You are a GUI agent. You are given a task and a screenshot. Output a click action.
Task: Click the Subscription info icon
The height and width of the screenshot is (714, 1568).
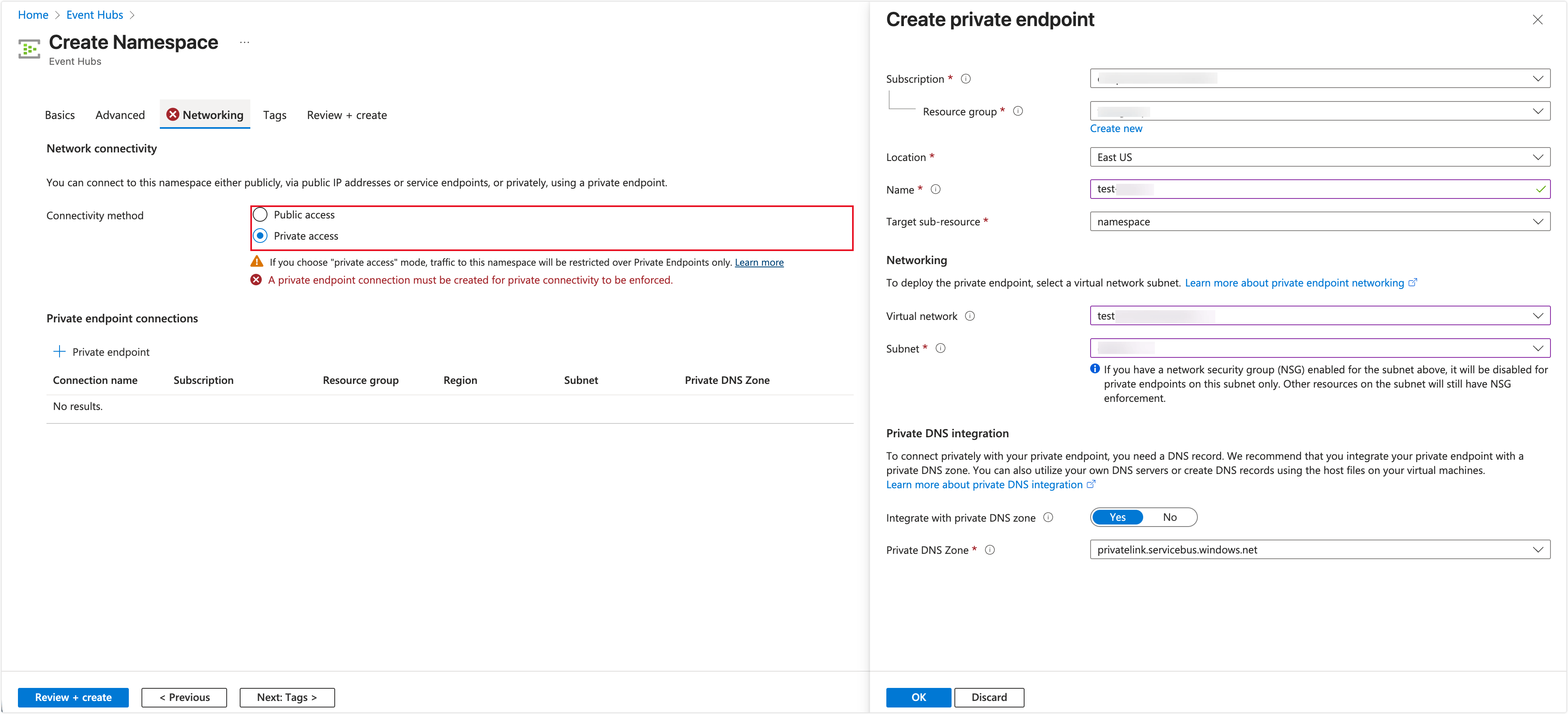[x=967, y=78]
